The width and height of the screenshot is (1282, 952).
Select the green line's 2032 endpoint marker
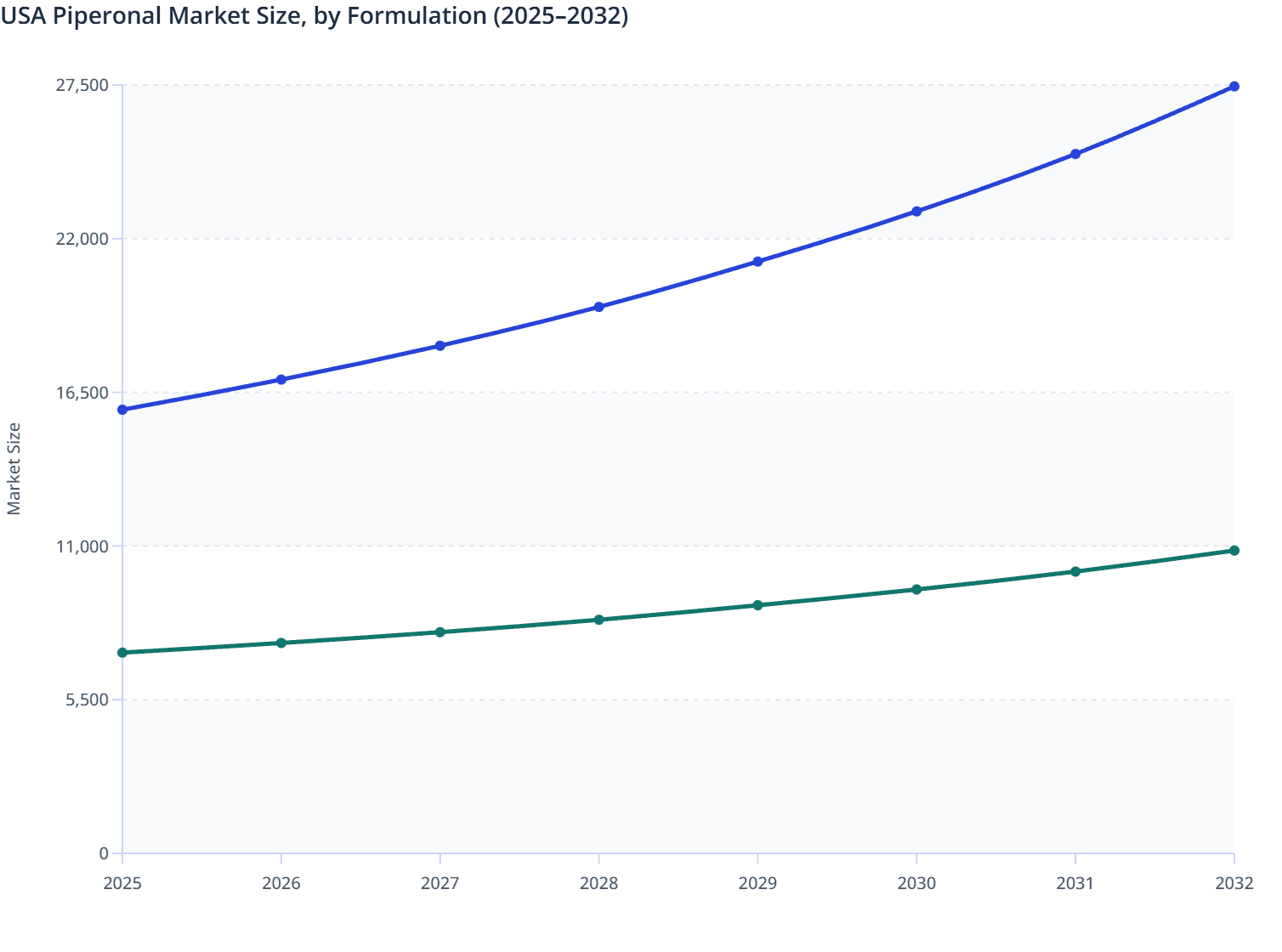1234,551
